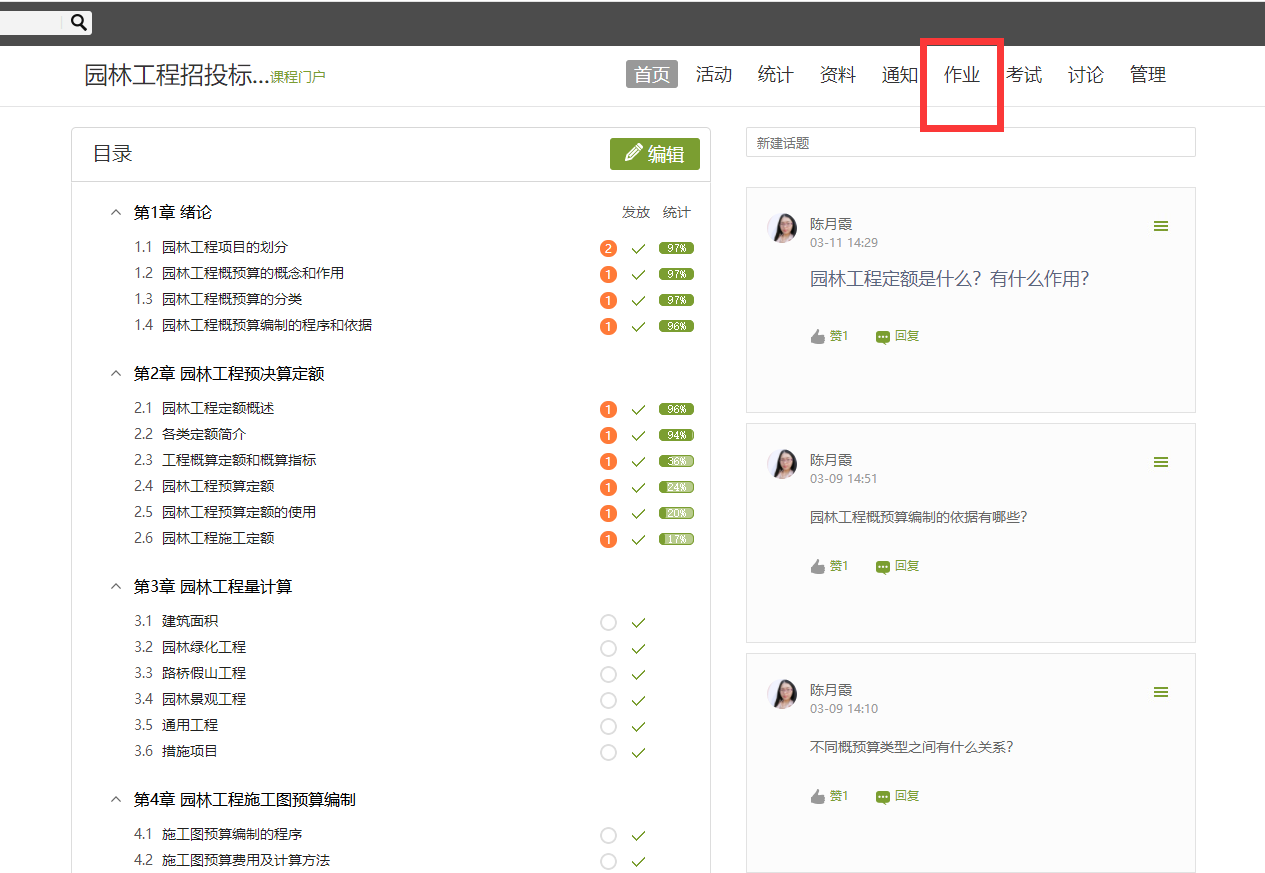1265x873 pixels.
Task: Toggle the release circle for 4.1 施工图预算编制的程序
Action: pyautogui.click(x=608, y=836)
